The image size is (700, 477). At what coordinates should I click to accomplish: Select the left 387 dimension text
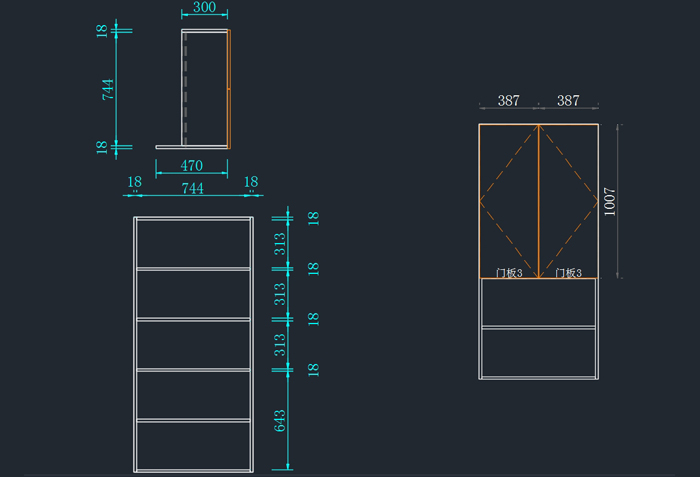[x=508, y=101]
